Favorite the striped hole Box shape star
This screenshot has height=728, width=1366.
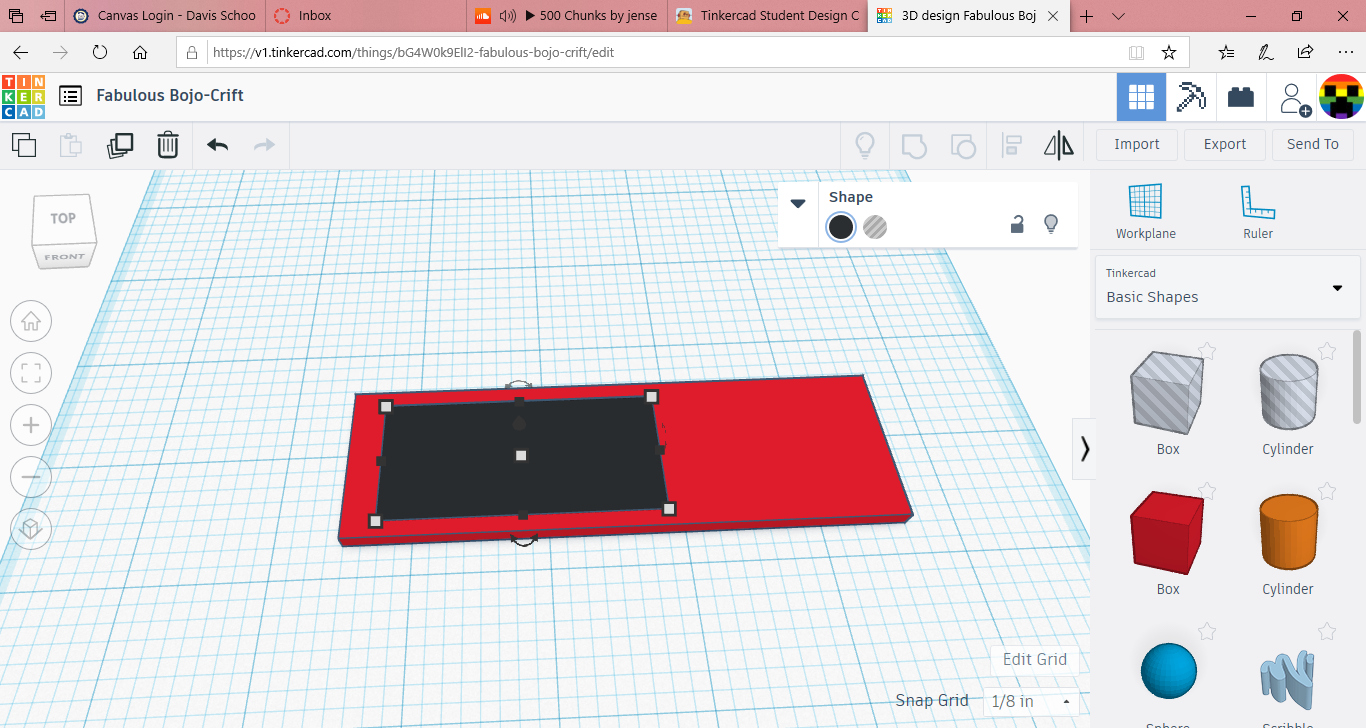(x=1207, y=351)
